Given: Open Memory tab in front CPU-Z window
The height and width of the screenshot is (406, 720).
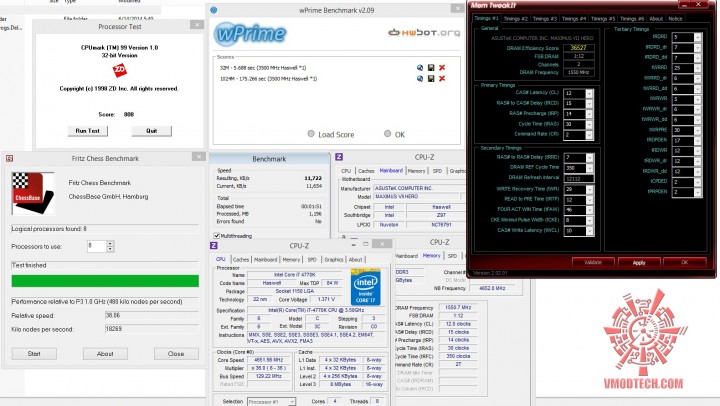Looking at the screenshot, I should 291,259.
